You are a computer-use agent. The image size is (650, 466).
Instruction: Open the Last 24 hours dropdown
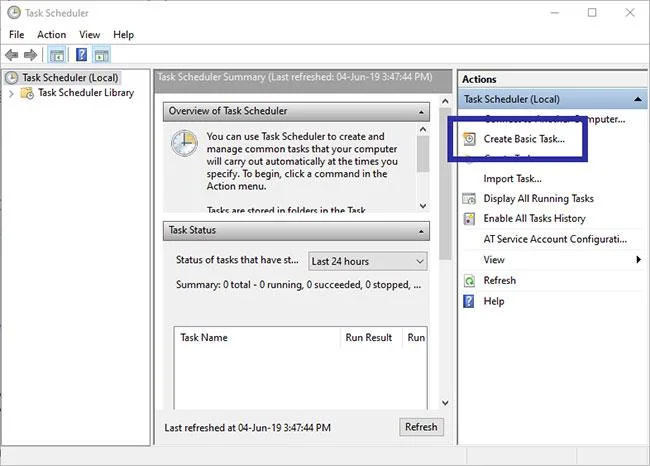point(368,262)
